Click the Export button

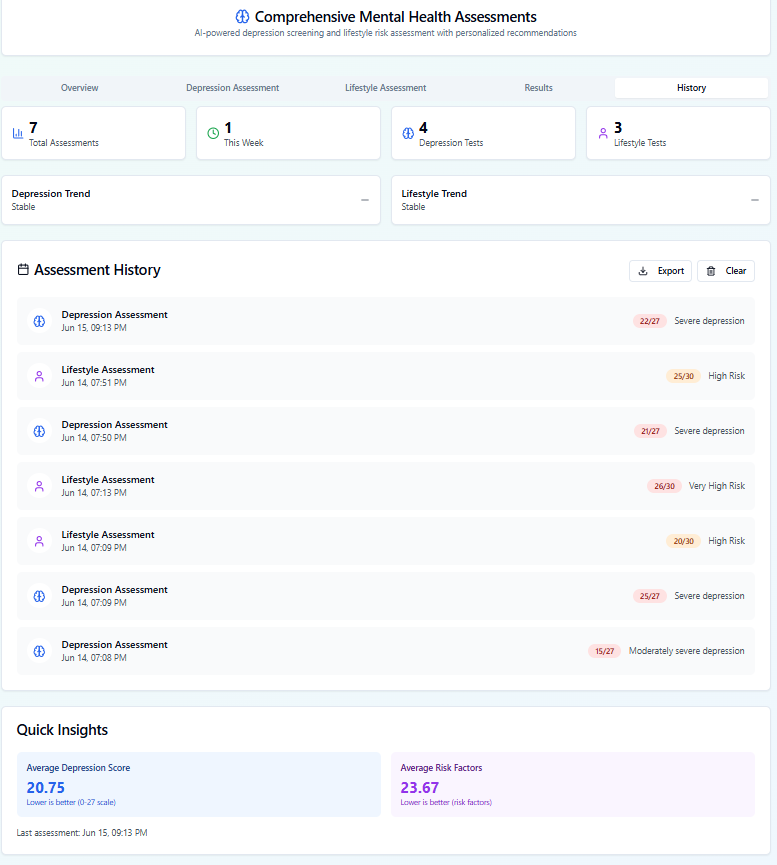(660, 270)
